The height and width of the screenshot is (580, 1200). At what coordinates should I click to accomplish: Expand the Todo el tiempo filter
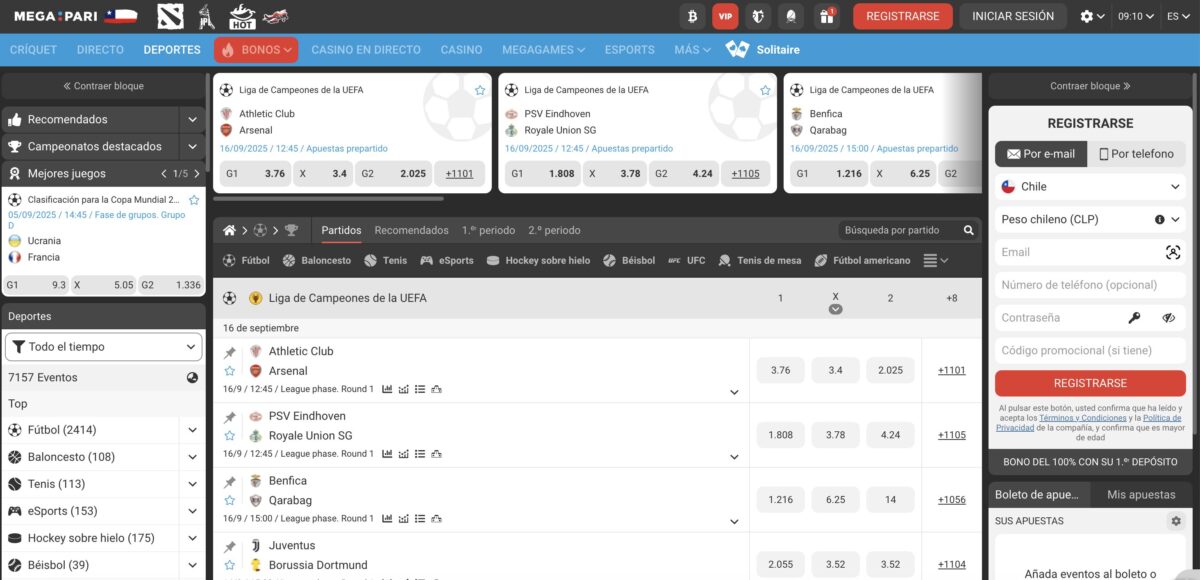coord(104,347)
